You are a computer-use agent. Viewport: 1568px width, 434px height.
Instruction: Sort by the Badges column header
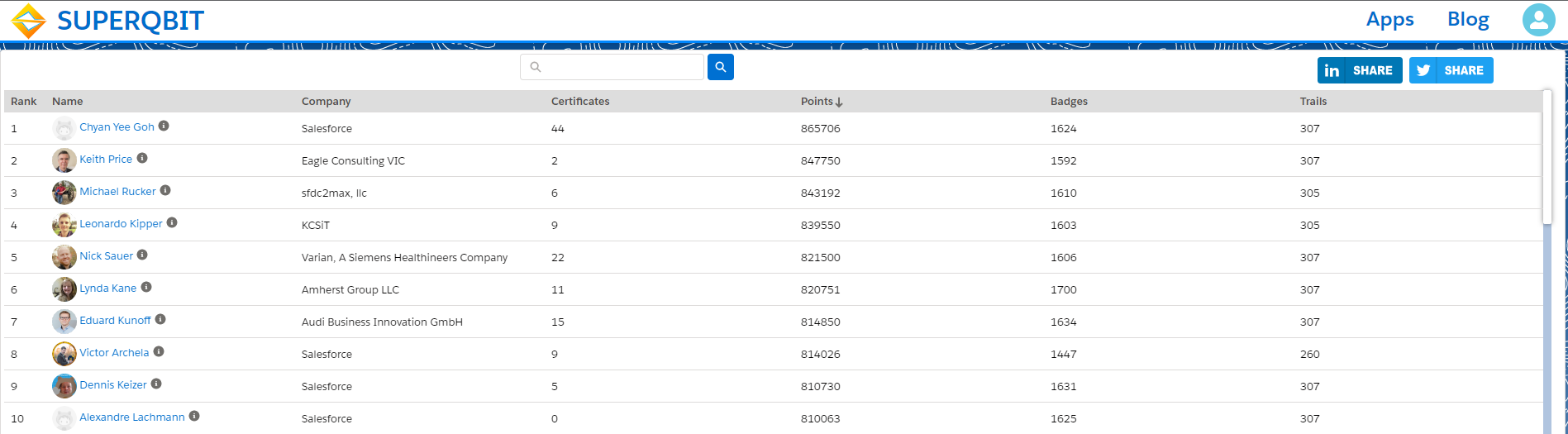(x=1069, y=102)
